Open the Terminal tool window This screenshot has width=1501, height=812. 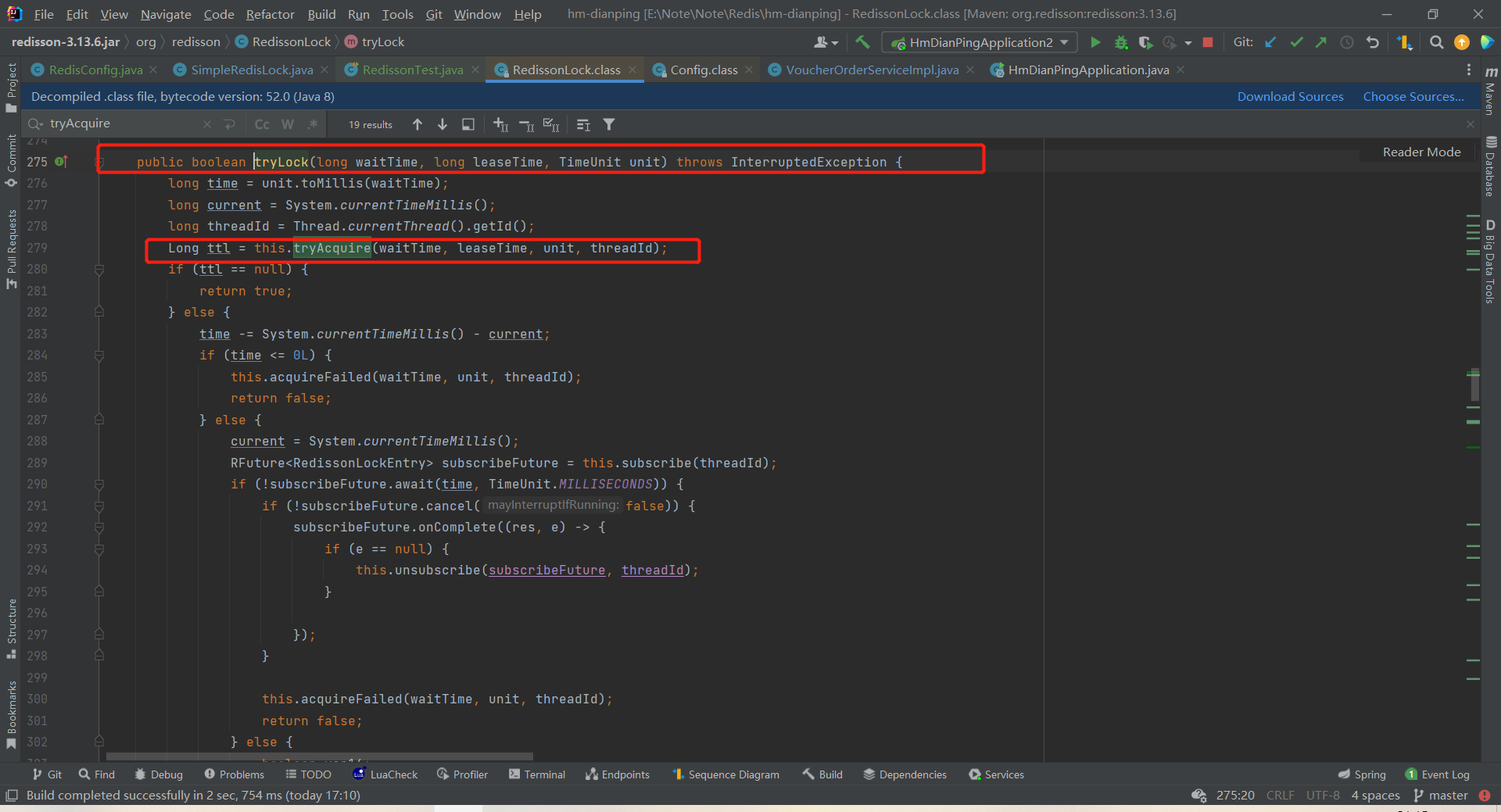pos(536,774)
